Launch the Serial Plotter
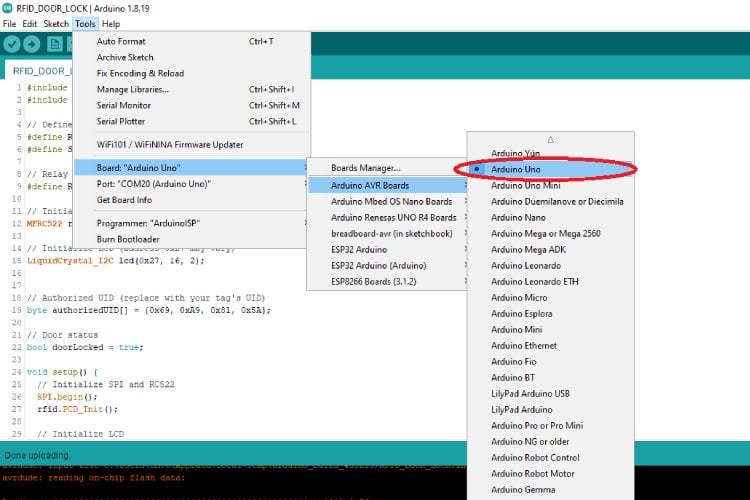Image resolution: width=750 pixels, height=500 pixels. pyautogui.click(x=192, y=122)
